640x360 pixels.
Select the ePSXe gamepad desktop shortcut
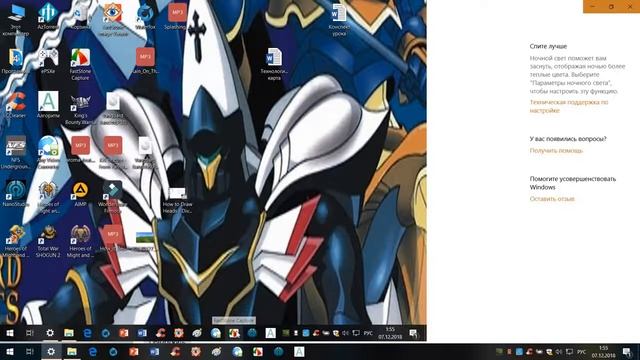[48, 61]
